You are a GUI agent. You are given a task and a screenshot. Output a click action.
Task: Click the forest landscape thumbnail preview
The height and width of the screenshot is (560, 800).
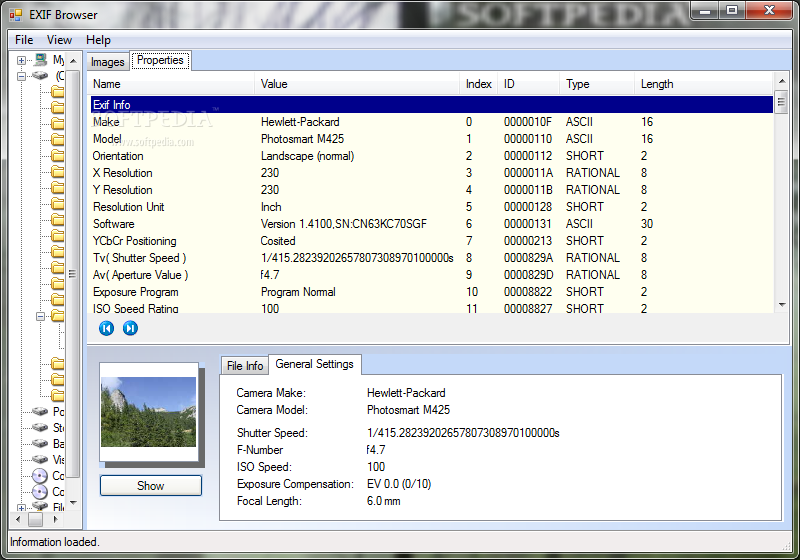coord(148,412)
